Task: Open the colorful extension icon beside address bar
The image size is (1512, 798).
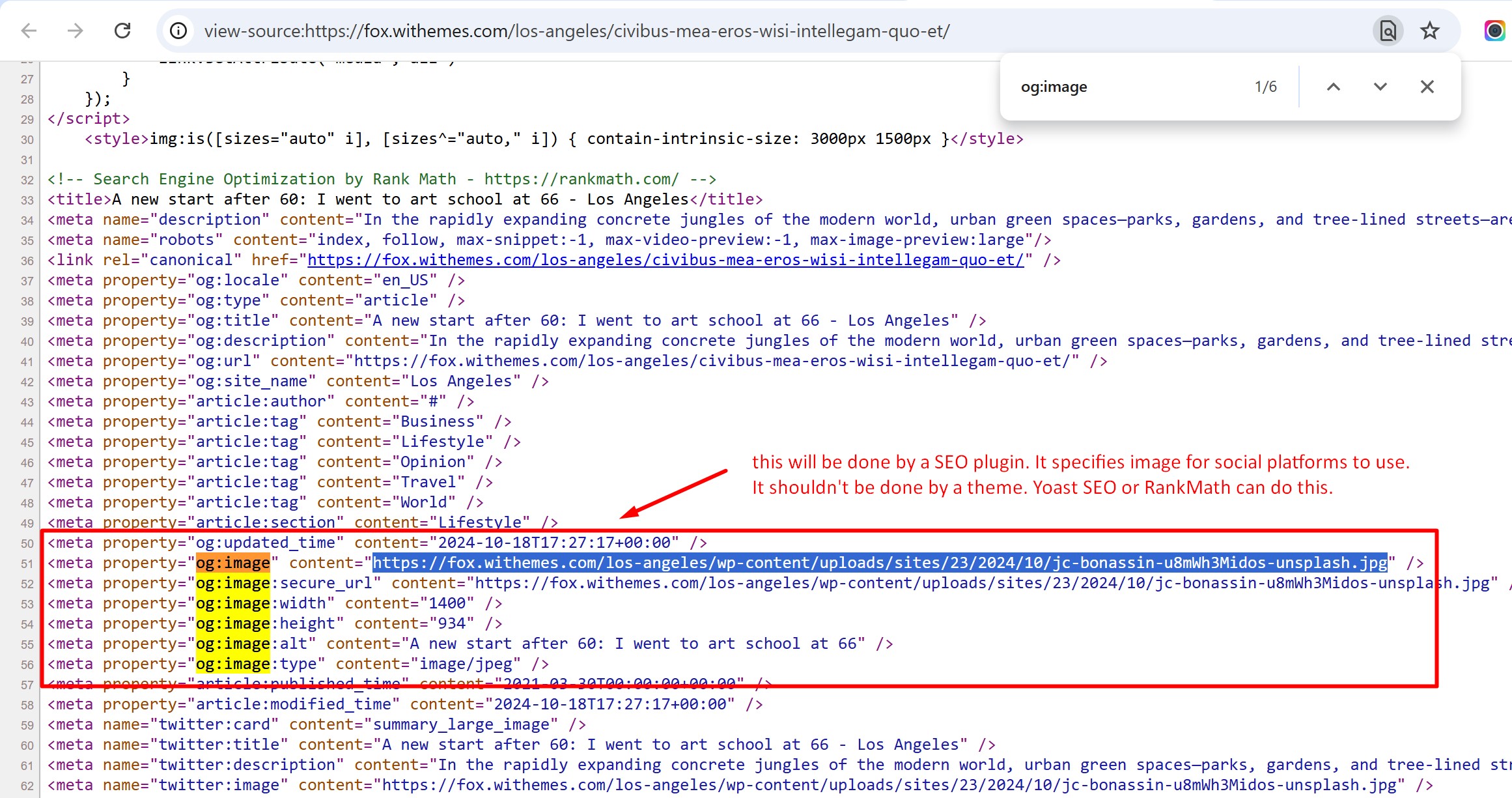Action: click(1495, 31)
